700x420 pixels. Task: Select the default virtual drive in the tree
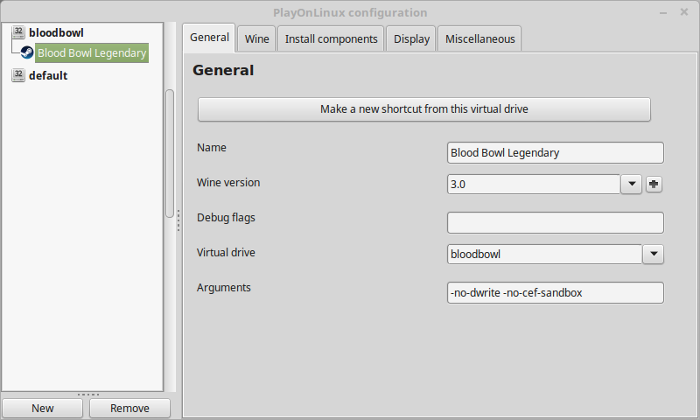[x=48, y=76]
